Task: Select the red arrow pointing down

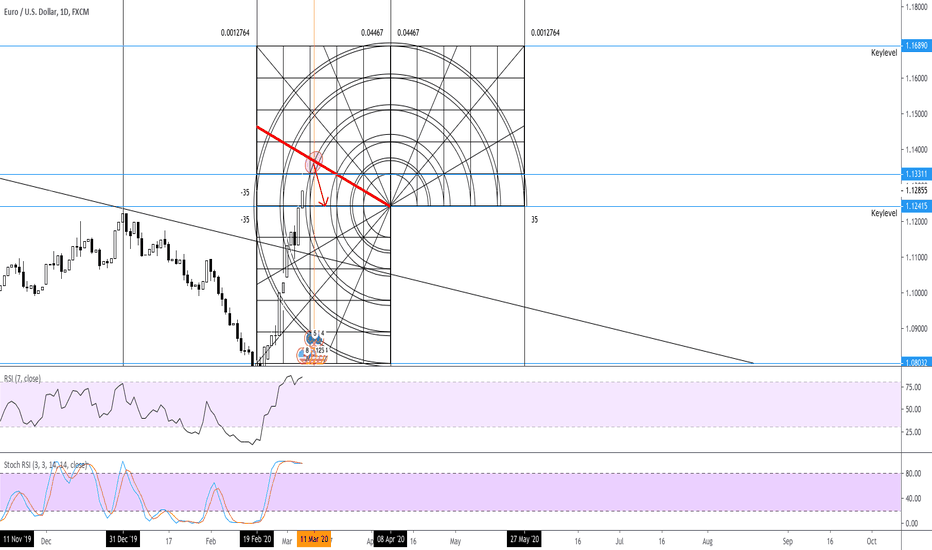Action: (x=320, y=184)
